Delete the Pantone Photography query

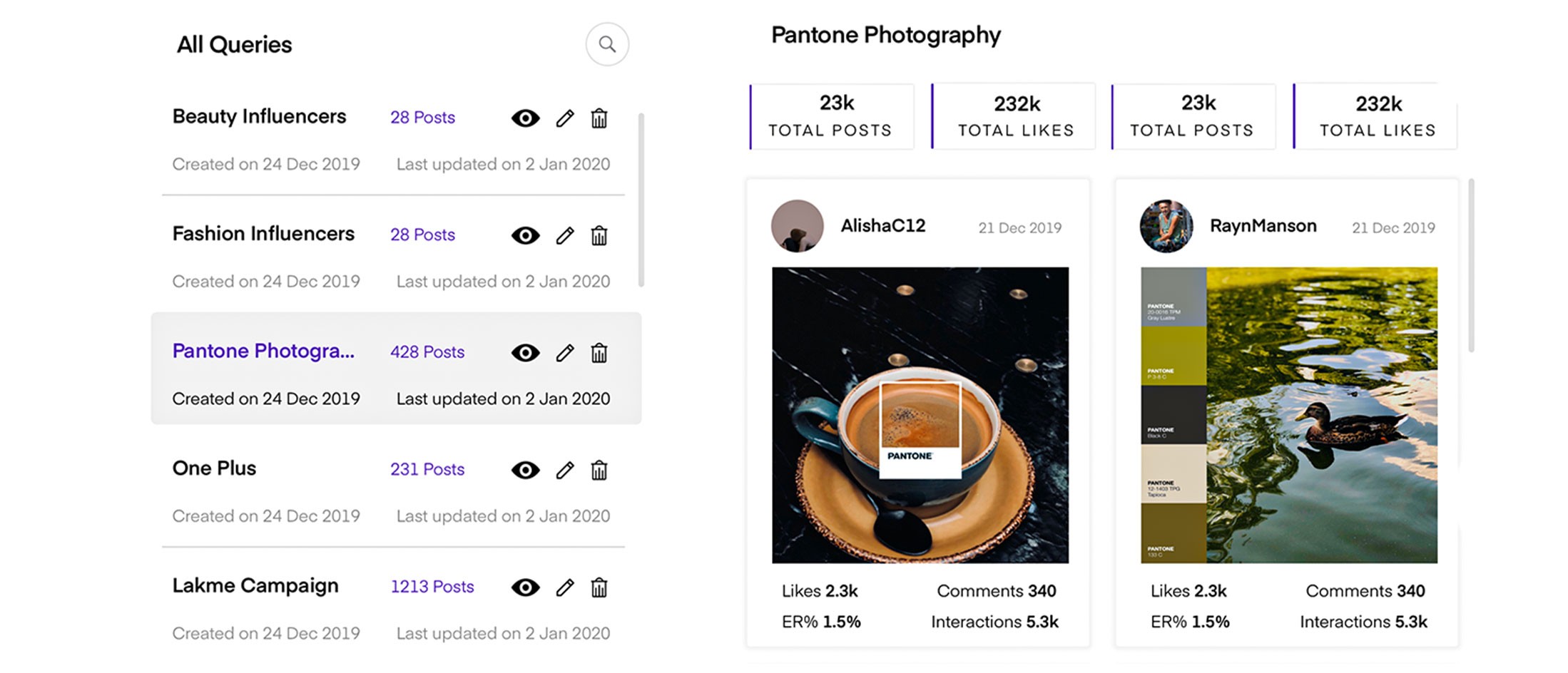pyautogui.click(x=599, y=353)
